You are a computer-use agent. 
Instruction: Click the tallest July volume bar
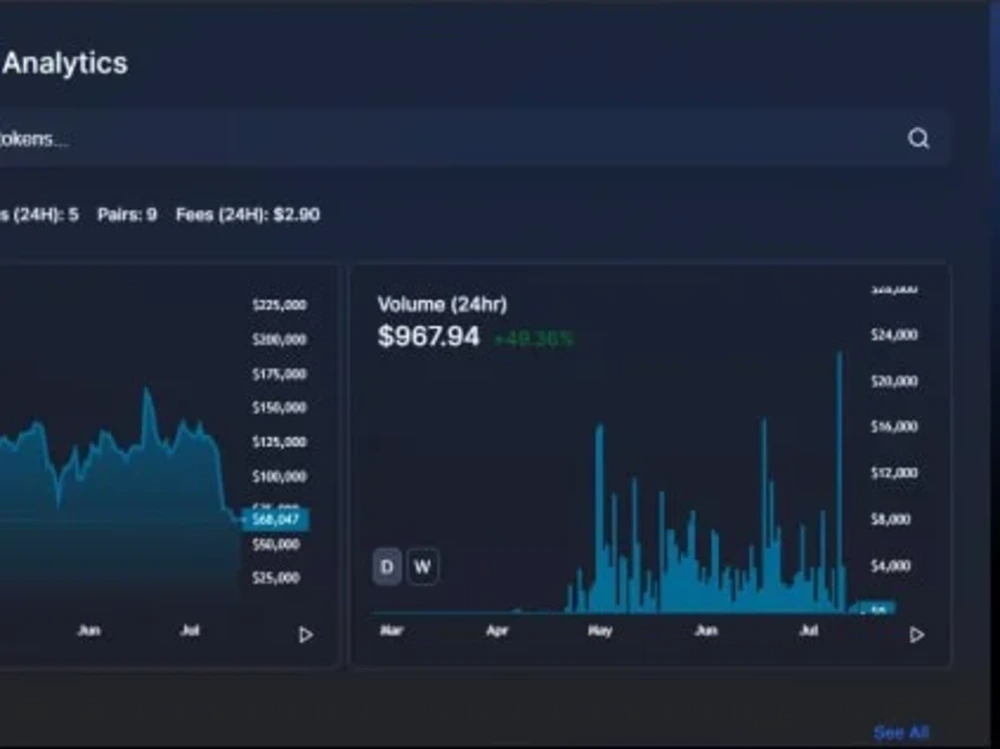[x=841, y=470]
